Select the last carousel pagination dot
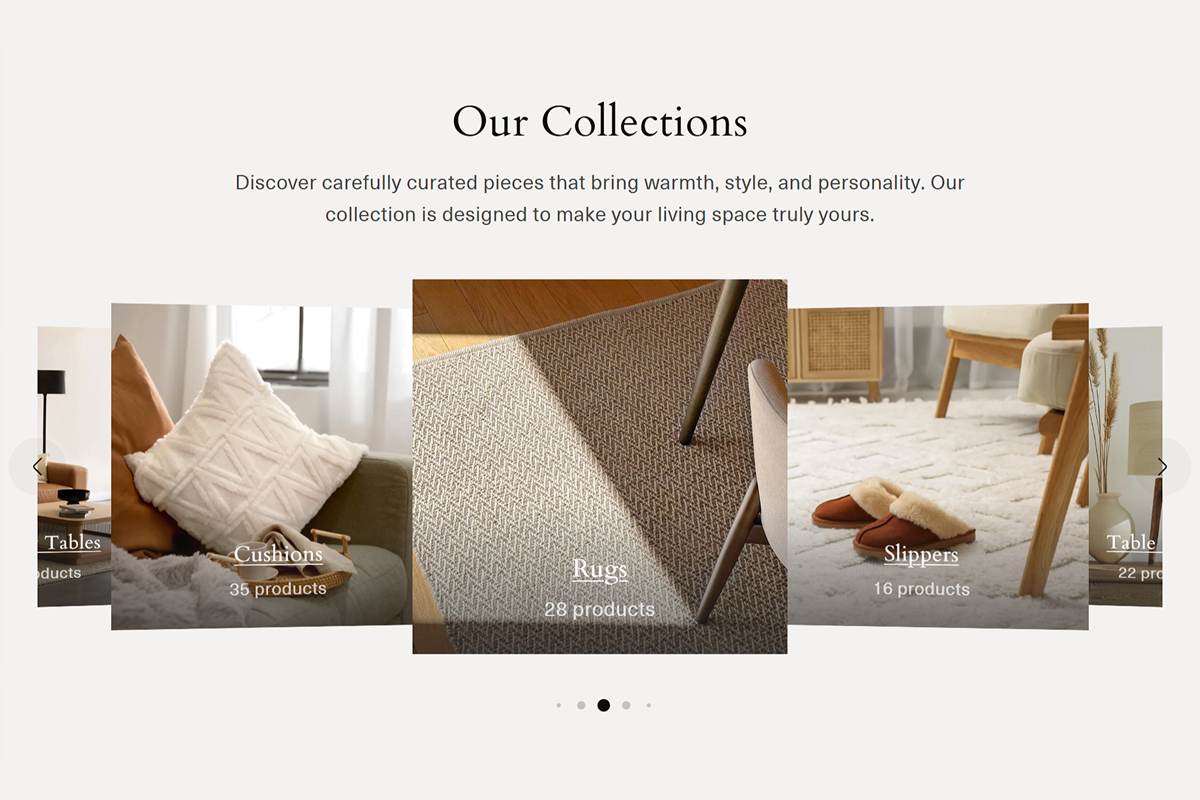Viewport: 1200px width, 800px height. tap(648, 705)
